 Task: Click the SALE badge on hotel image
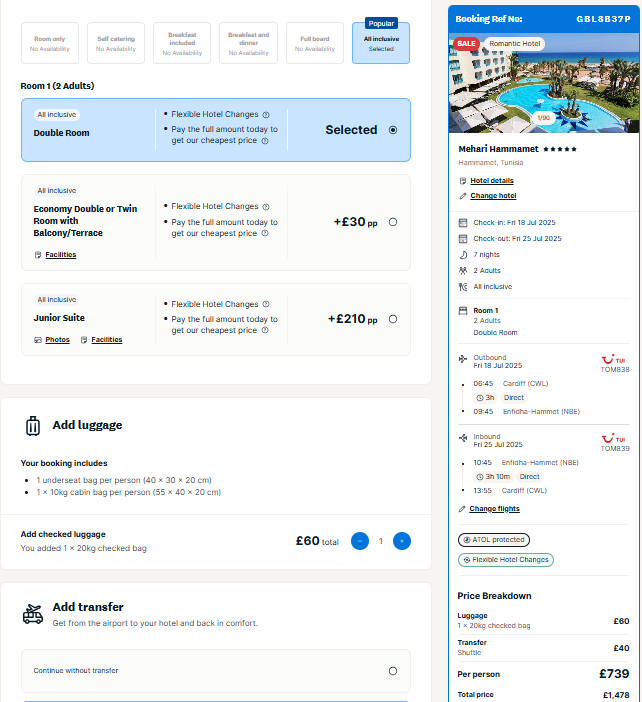[466, 43]
